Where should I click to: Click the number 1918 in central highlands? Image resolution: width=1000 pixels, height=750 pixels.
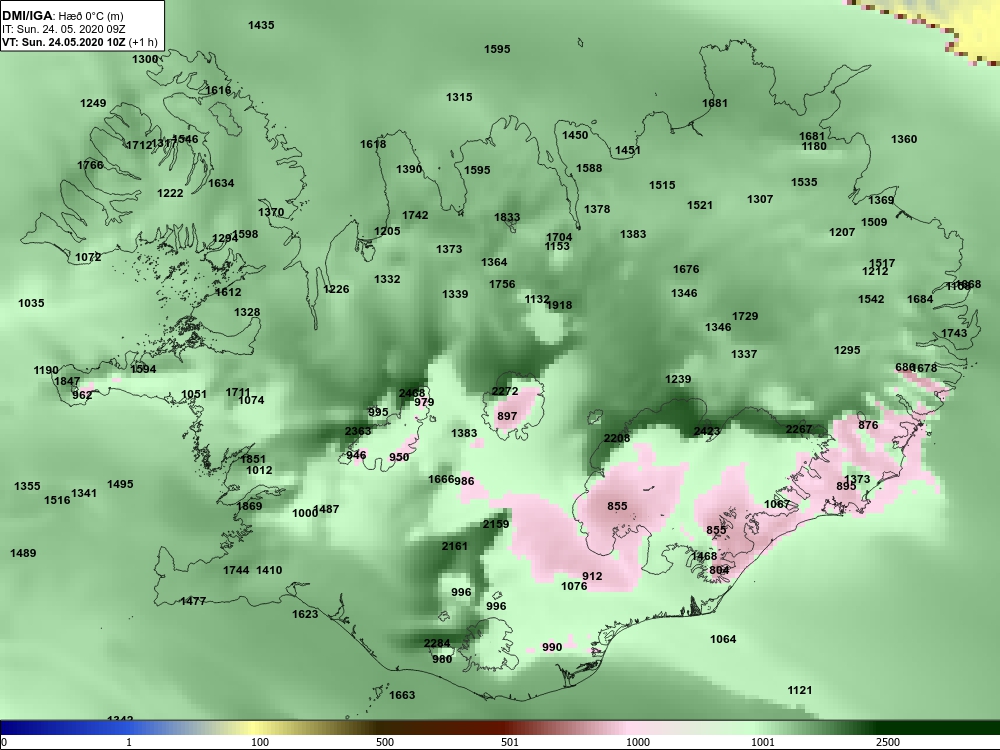(x=559, y=305)
